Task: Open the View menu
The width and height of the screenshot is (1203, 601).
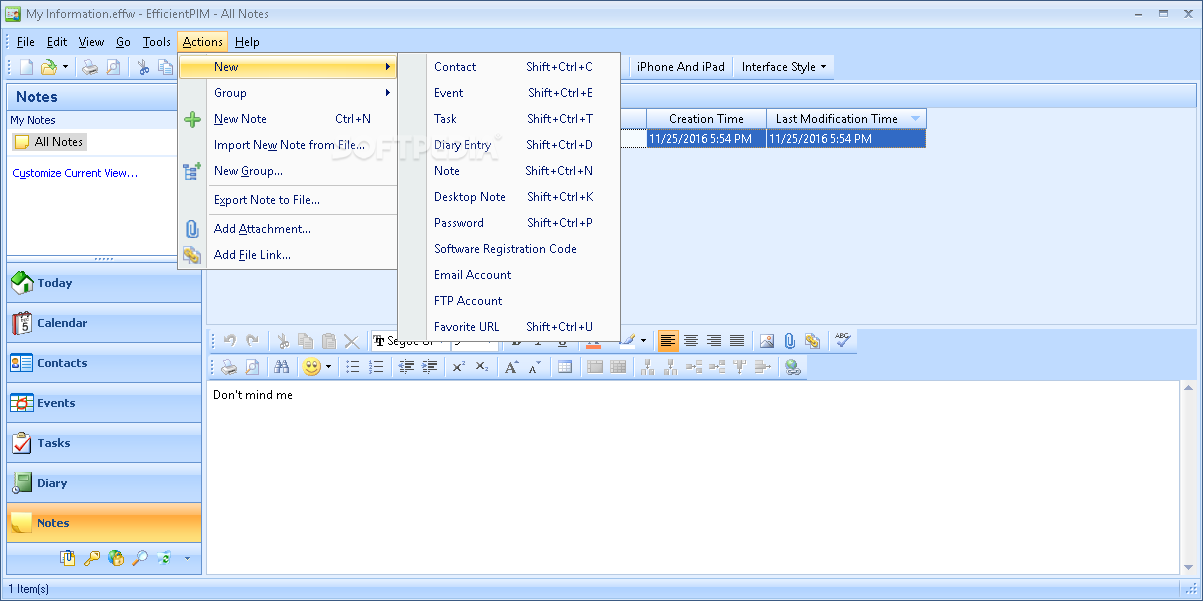Action: (91, 42)
